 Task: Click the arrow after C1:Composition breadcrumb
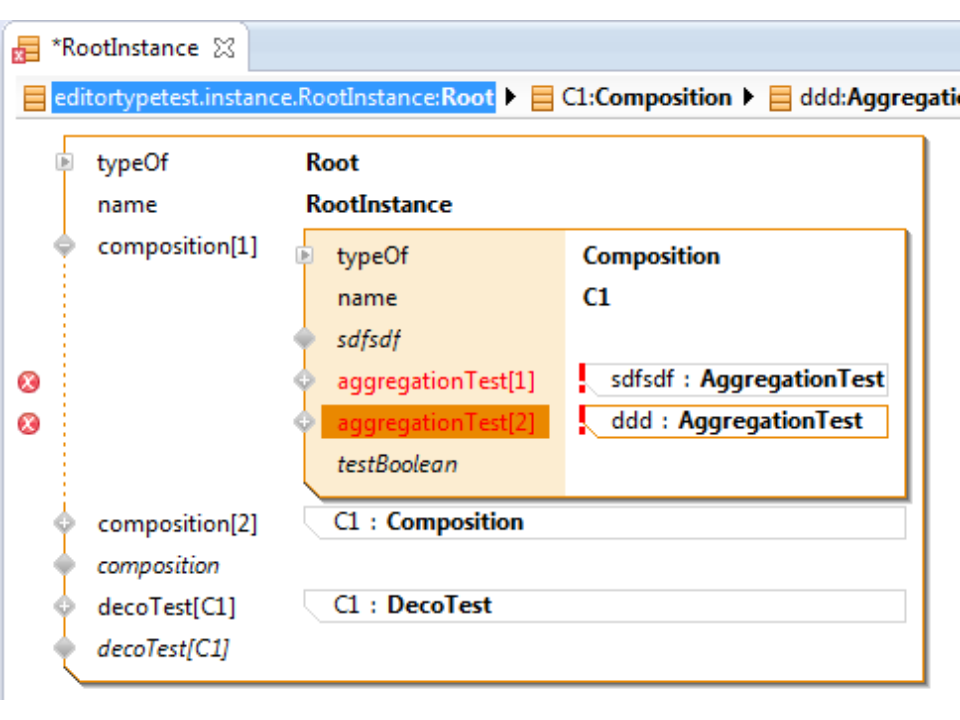tap(749, 98)
